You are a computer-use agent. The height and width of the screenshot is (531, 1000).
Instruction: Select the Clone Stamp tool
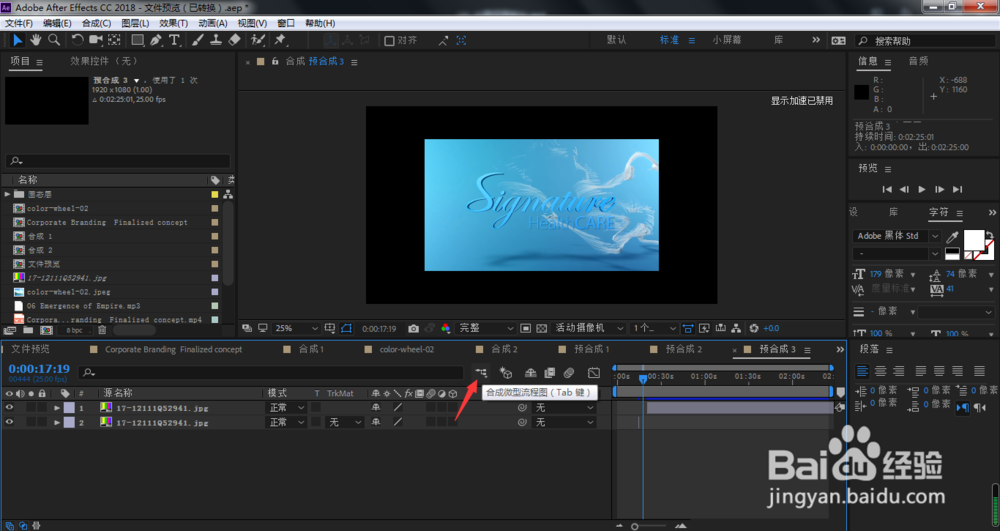pos(216,40)
